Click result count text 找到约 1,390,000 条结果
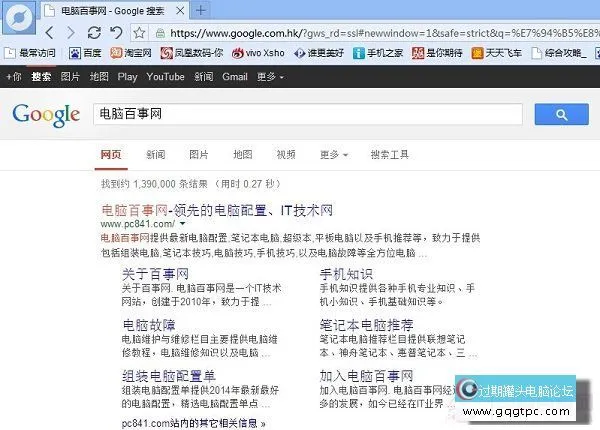This screenshot has width=600, height=430. 154,184
